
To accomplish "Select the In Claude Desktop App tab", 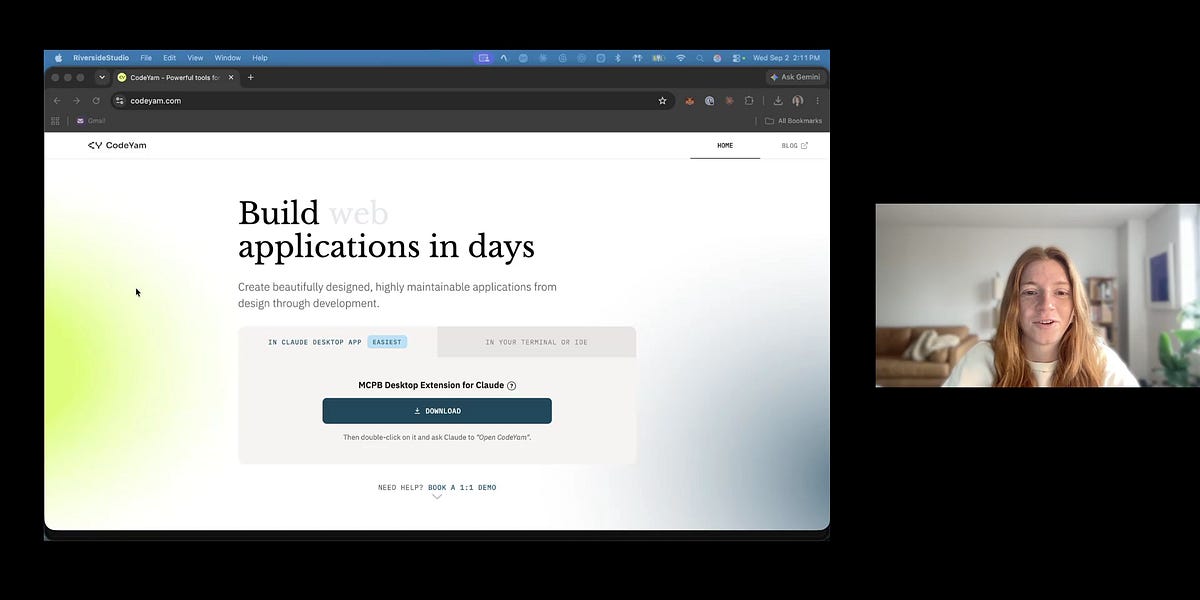I will click(338, 342).
